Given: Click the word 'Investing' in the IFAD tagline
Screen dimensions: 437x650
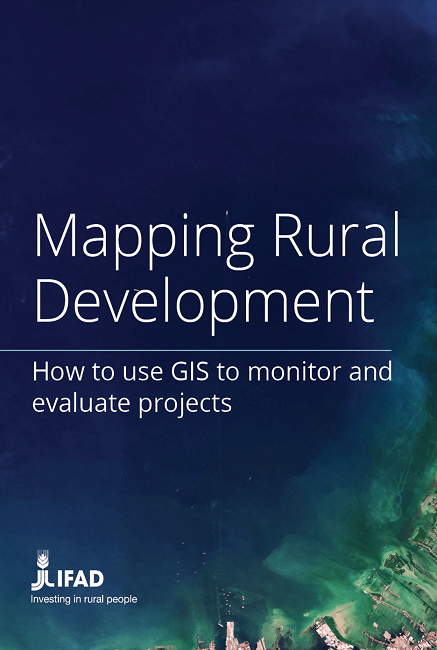Looking at the screenshot, I should coord(50,599).
